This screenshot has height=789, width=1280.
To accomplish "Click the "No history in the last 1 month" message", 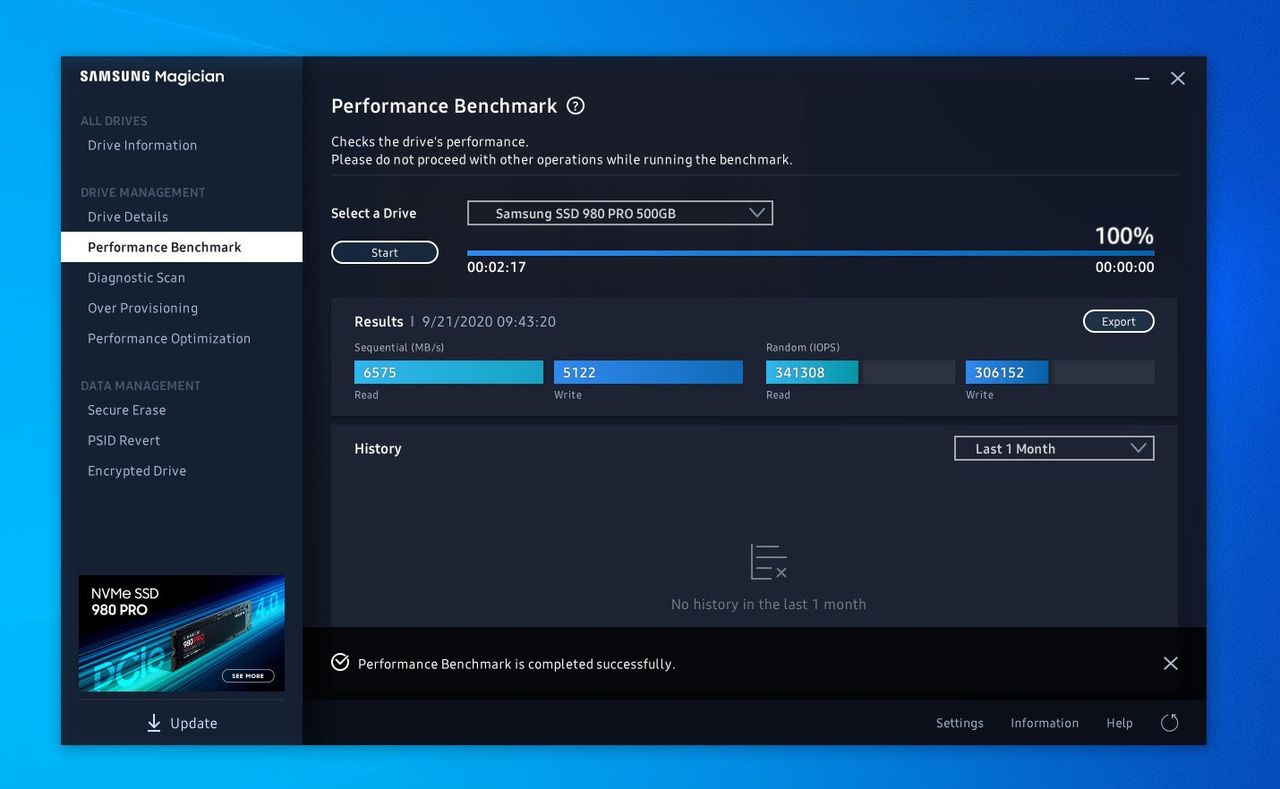I will (769, 604).
